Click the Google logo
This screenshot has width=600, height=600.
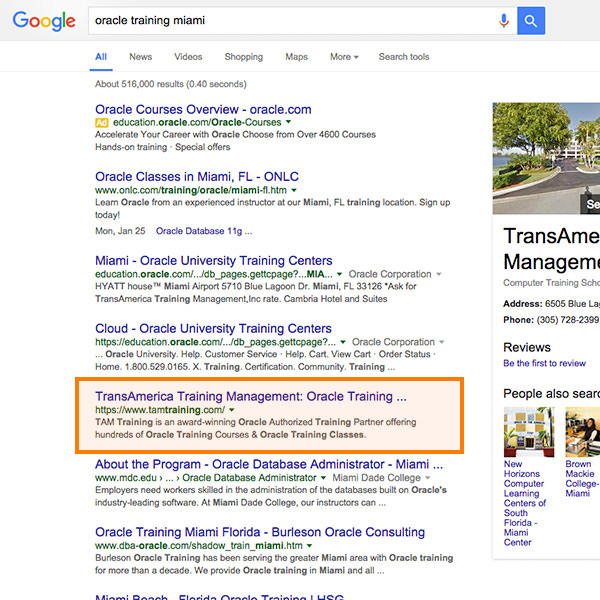coord(44,21)
